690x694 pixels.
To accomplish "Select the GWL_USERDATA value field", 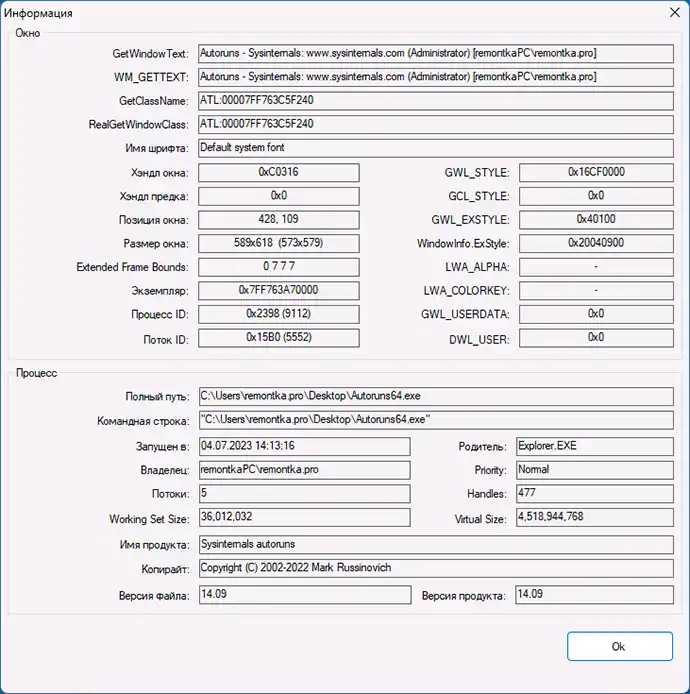I will 596,314.
